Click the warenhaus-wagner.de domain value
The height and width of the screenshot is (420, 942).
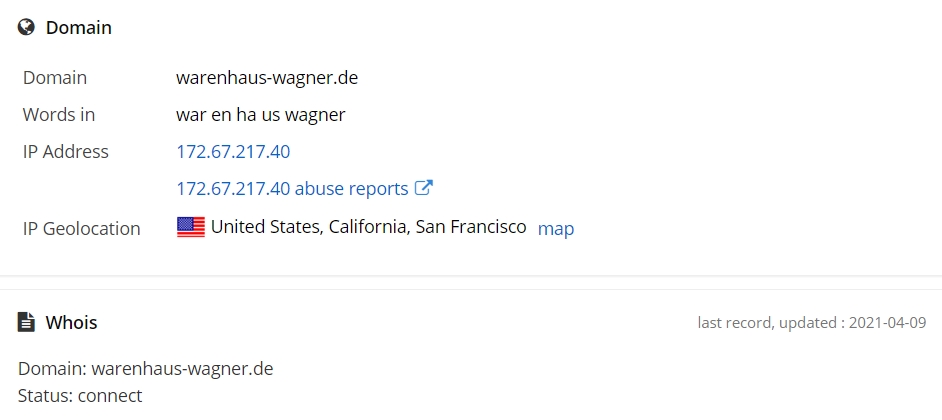click(267, 78)
